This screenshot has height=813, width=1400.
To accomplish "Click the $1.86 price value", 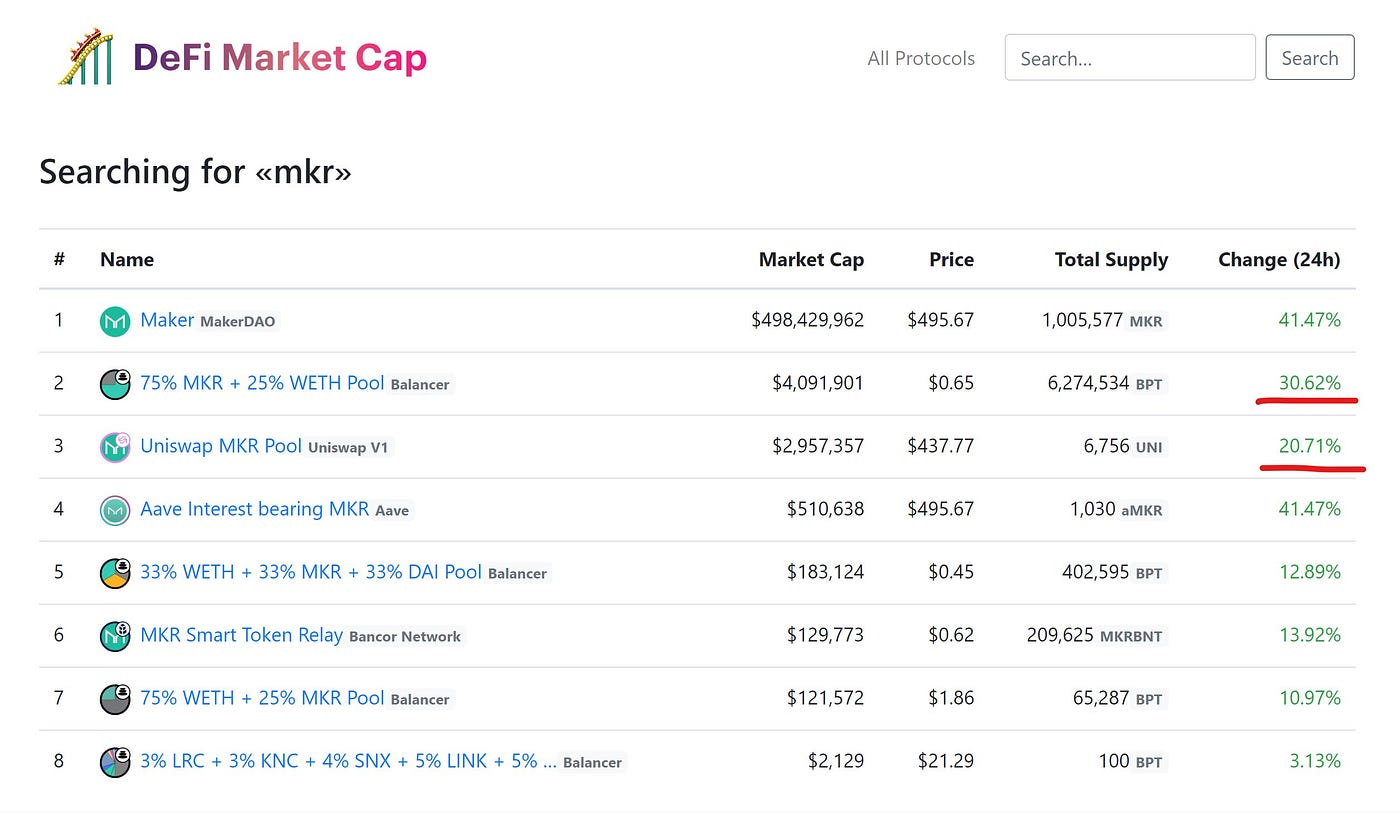I will tap(950, 699).
